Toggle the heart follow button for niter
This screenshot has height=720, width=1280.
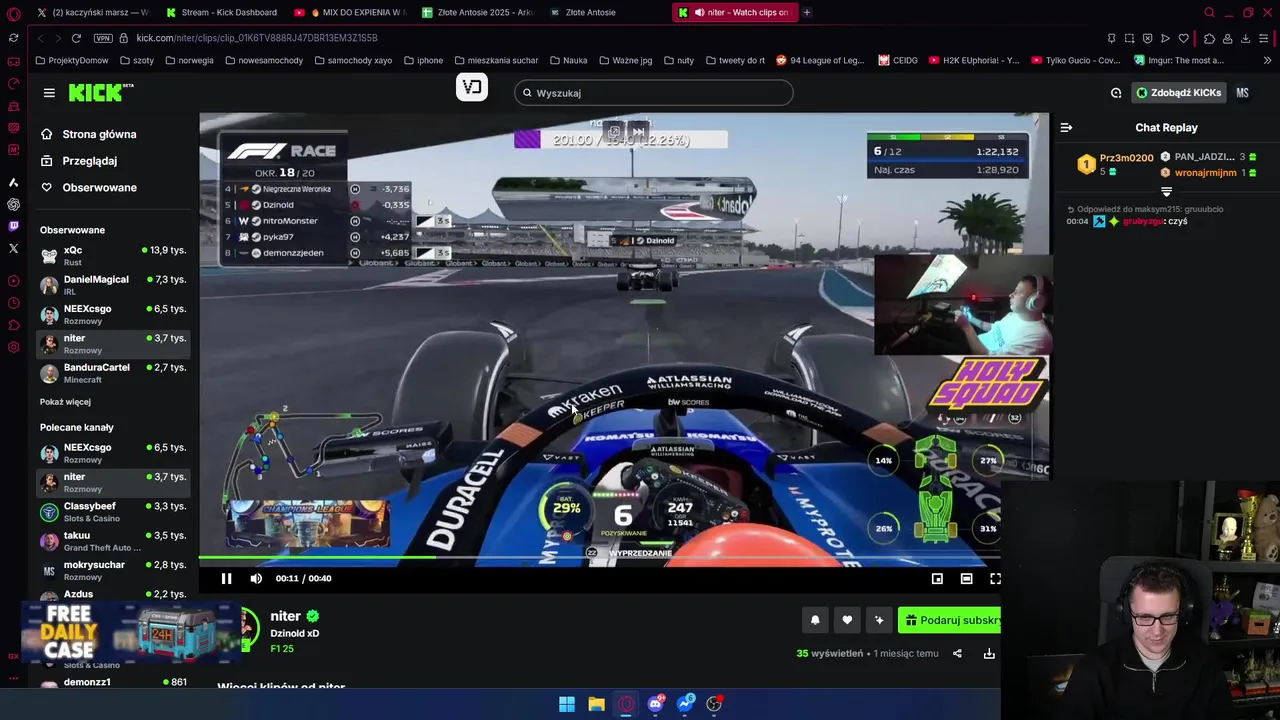coord(847,620)
